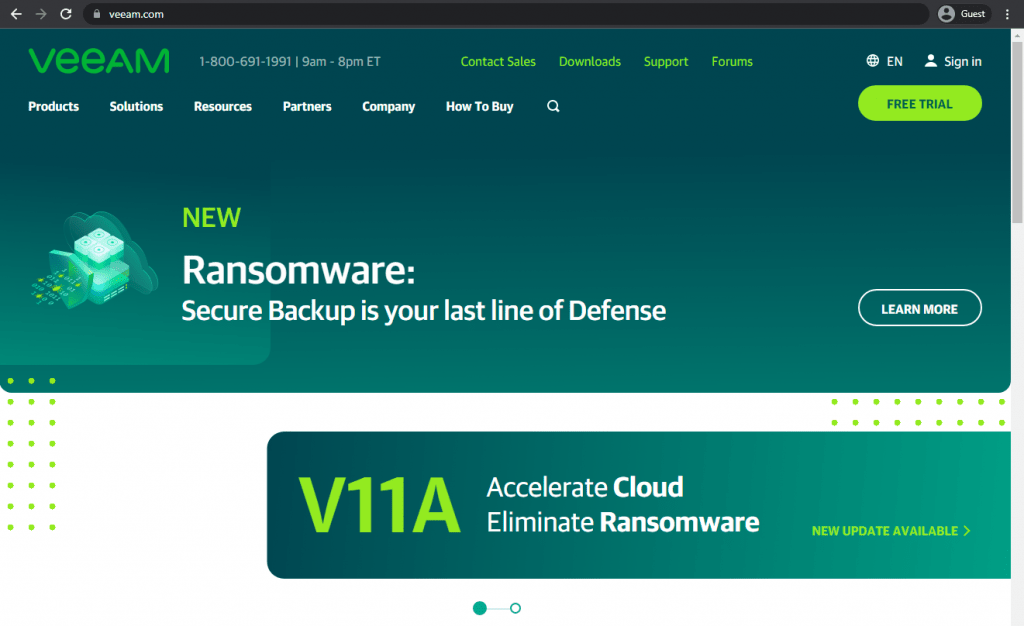Click the browser back arrow
The image size is (1024, 626).
click(16, 14)
